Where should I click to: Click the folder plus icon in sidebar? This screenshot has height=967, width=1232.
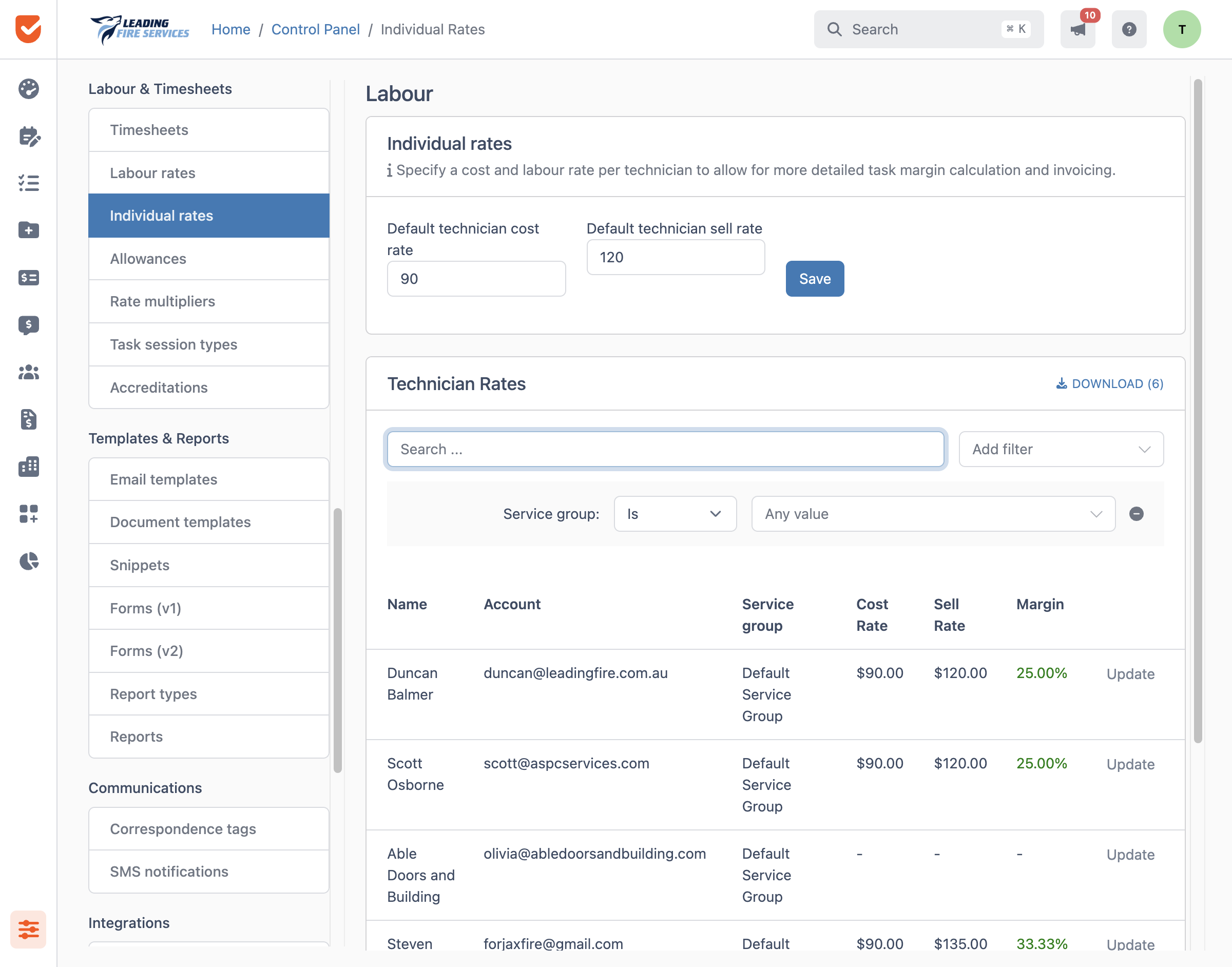28,230
